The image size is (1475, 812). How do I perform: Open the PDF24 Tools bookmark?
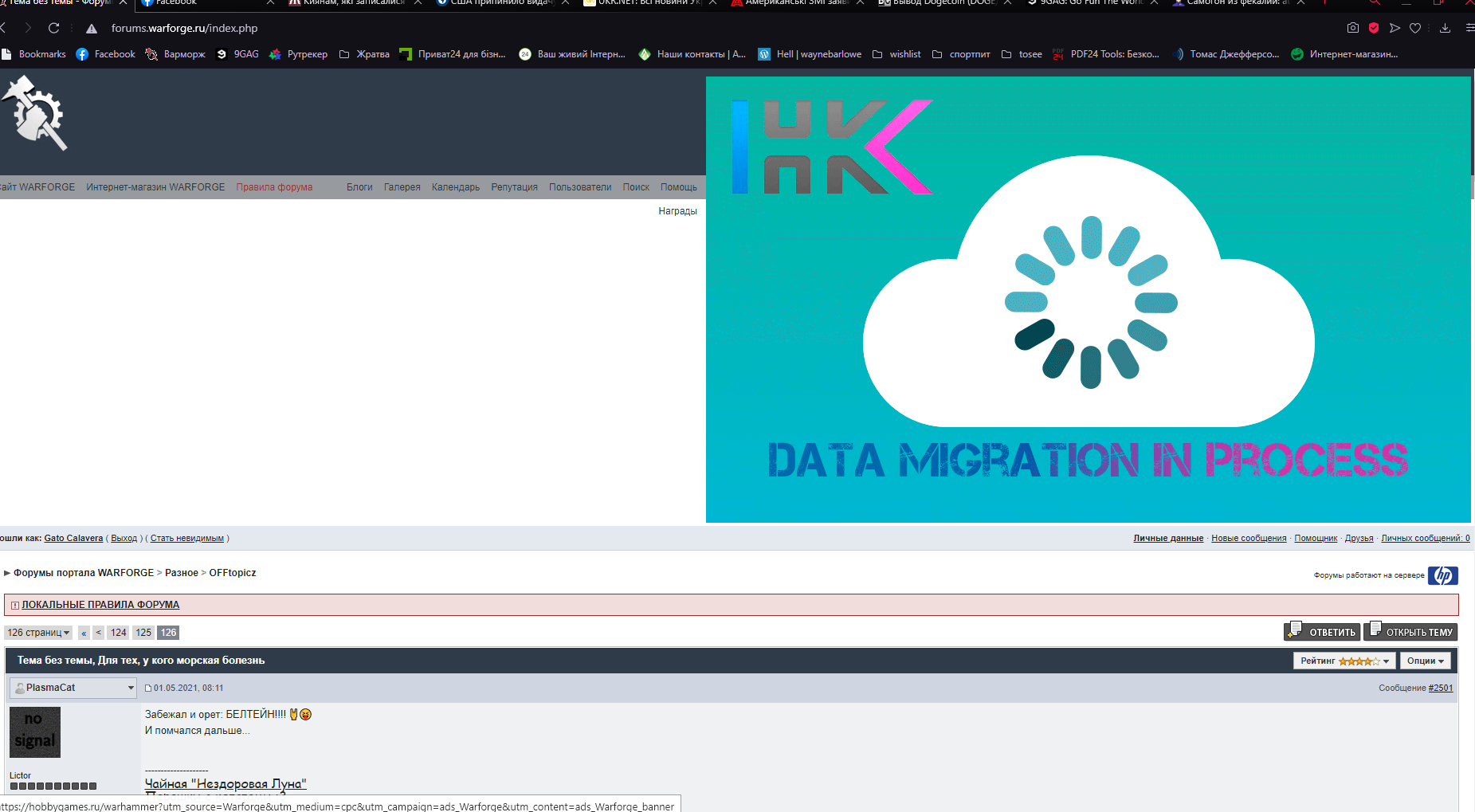[x=1106, y=54]
